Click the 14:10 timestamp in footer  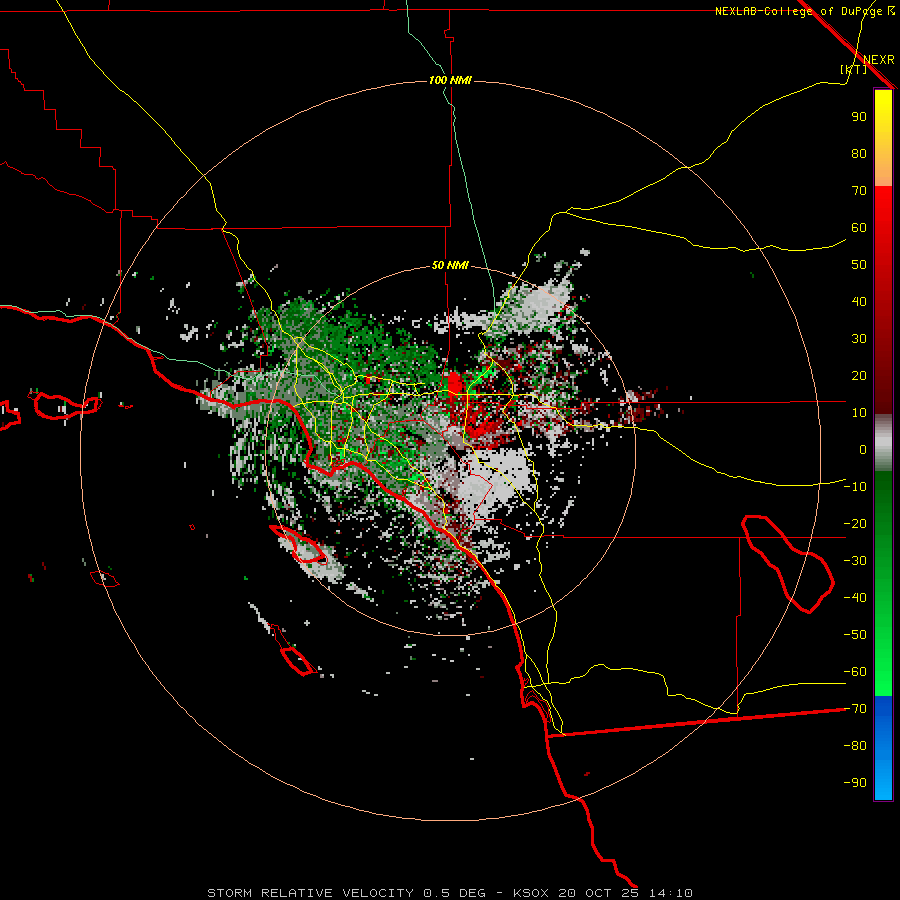670,893
